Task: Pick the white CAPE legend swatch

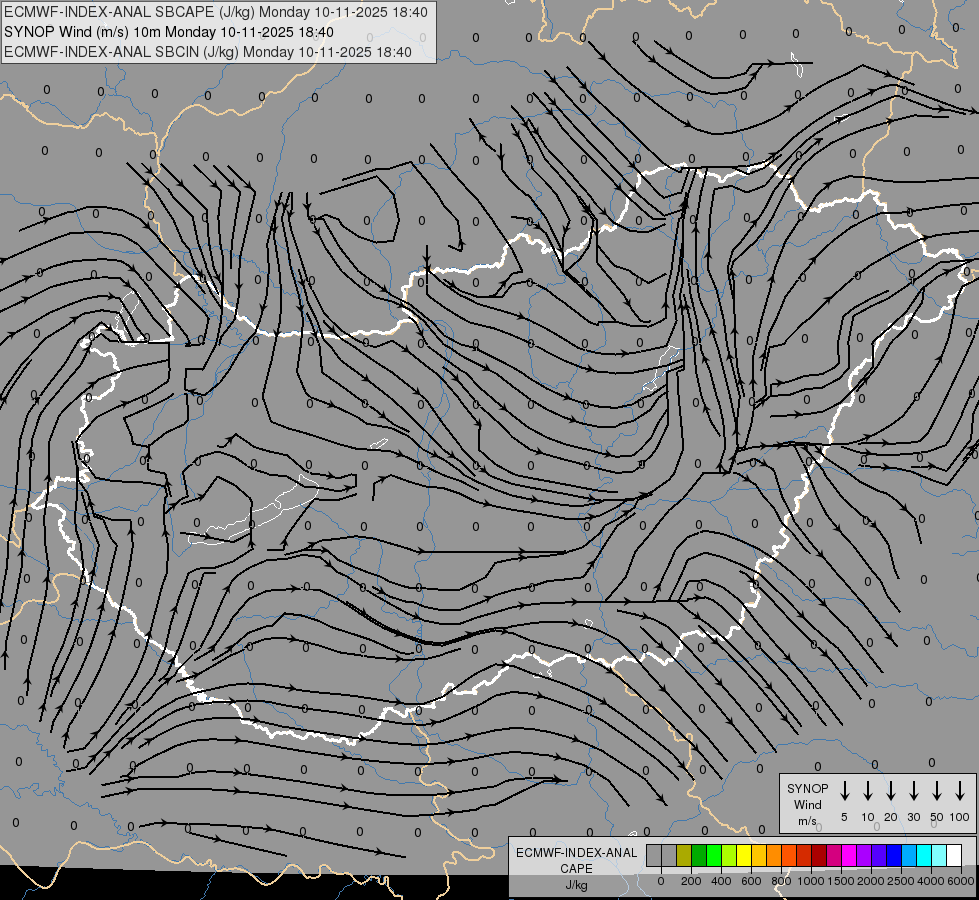Action: pos(955,855)
